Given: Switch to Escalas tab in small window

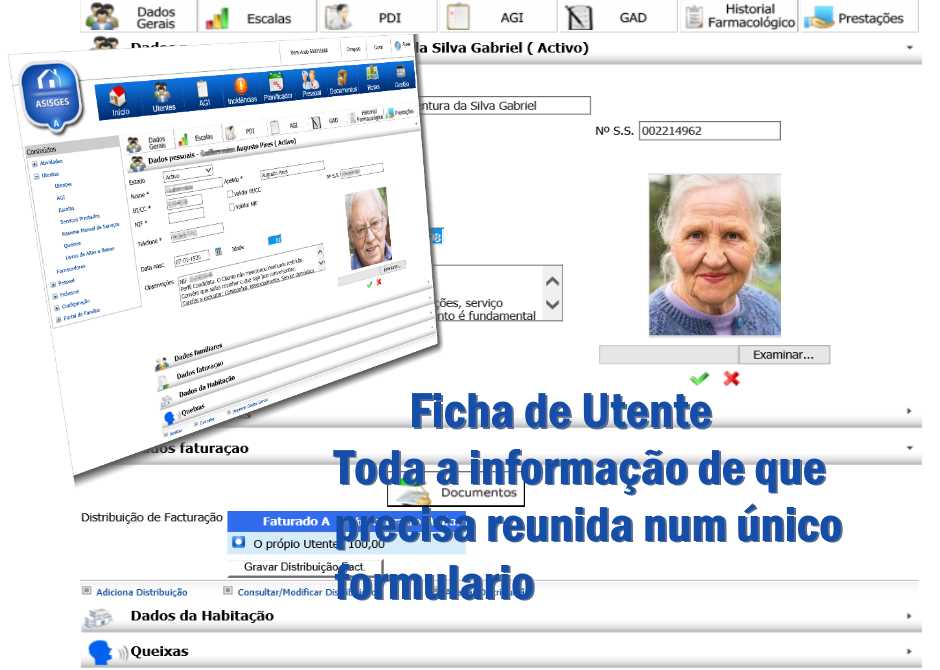Looking at the screenshot, I should (x=197, y=138).
